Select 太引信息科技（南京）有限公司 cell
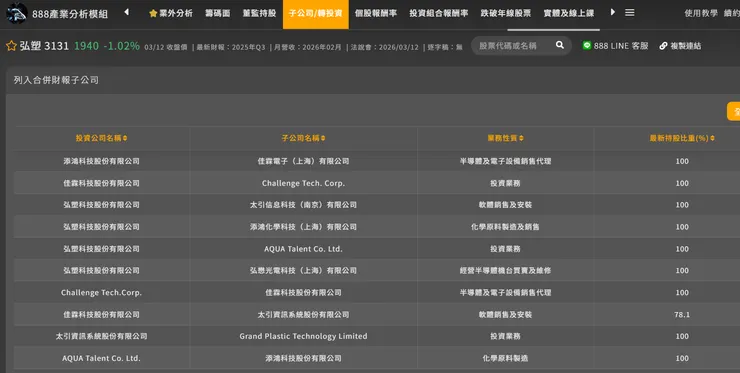 click(x=303, y=205)
